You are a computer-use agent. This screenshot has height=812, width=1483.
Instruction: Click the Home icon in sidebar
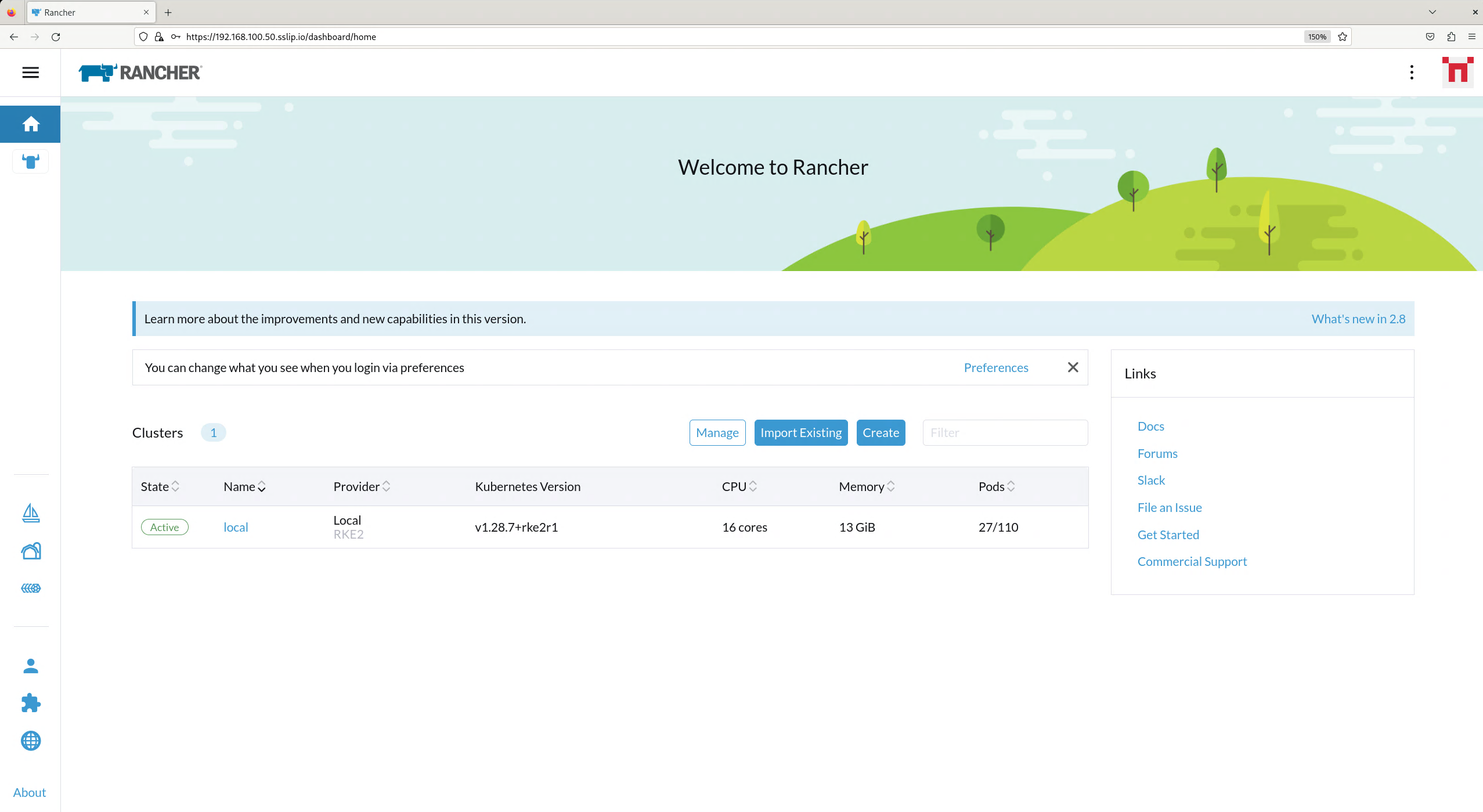[x=30, y=124]
